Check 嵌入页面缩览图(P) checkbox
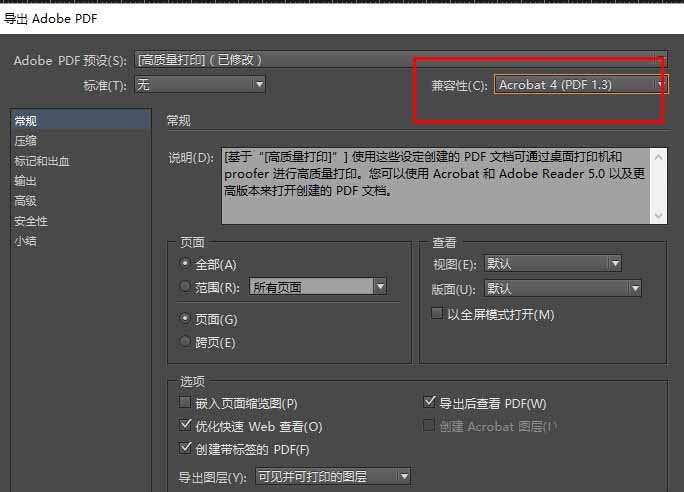This screenshot has width=684, height=492. tap(185, 402)
